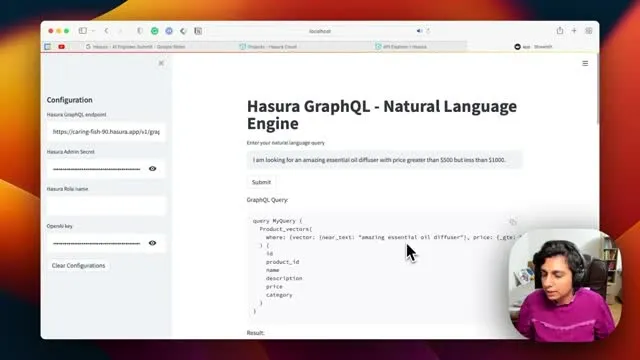Open the sidebar button dropdown arrow
640x360 pixels.
pos(93,31)
